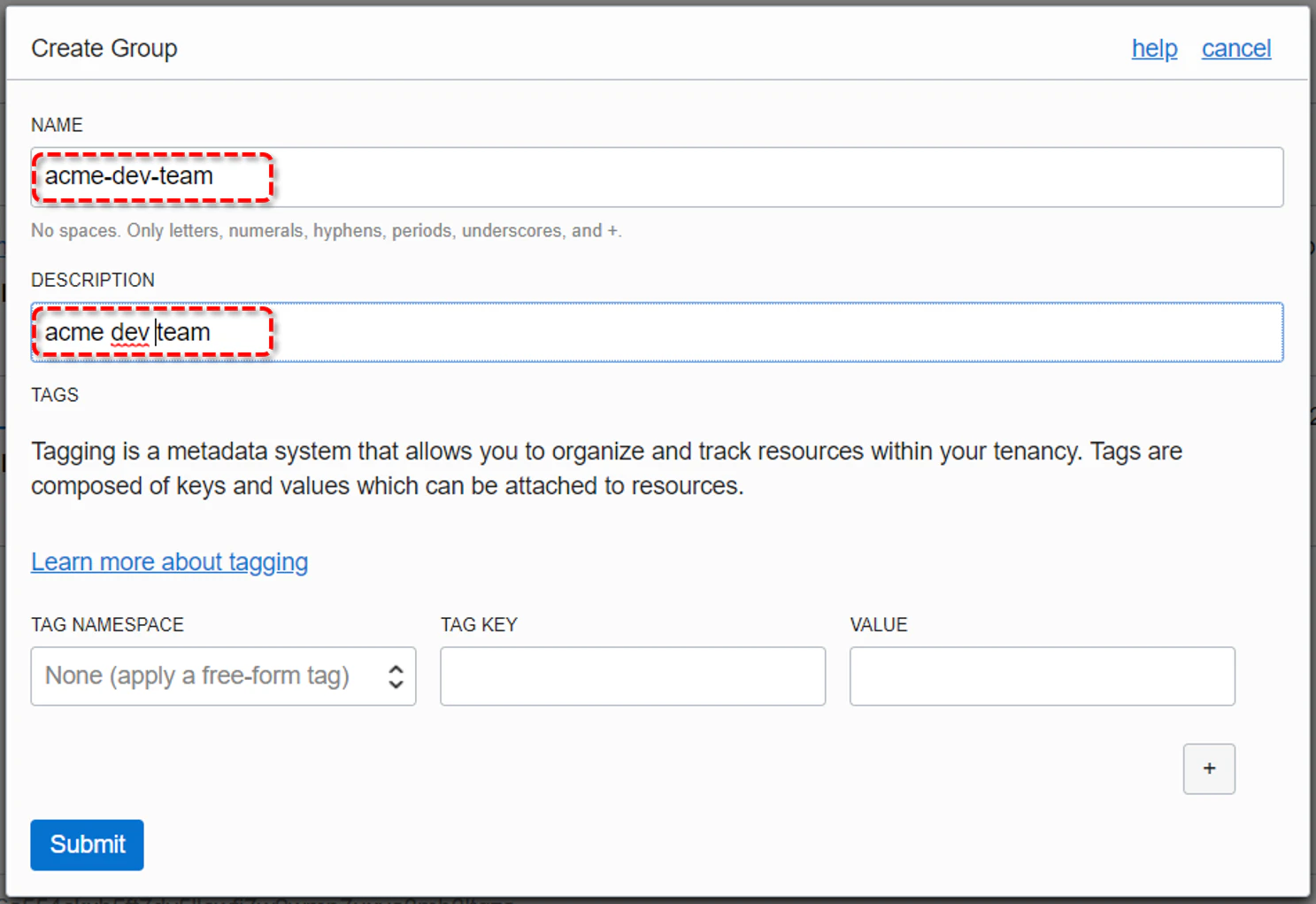Click the Tag Key input box
This screenshot has height=904, width=1316.
tap(633, 676)
